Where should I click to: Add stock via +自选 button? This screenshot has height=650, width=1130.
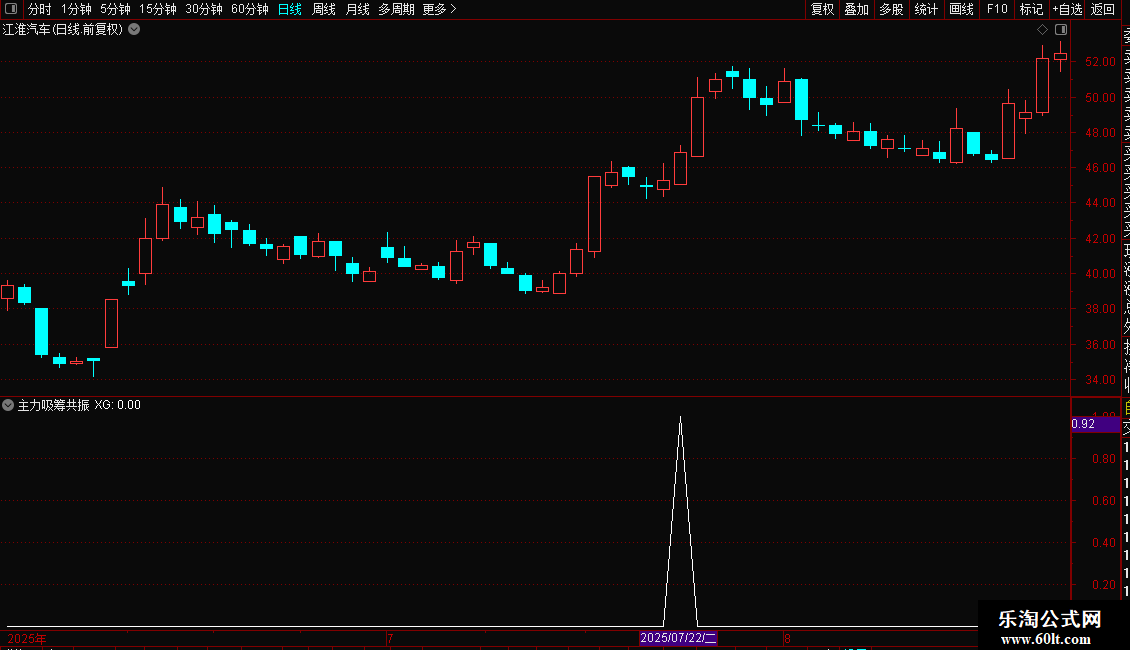point(1067,9)
